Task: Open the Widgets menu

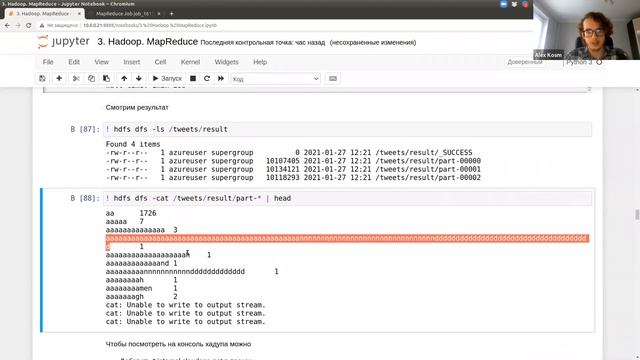Action: pyautogui.click(x=226, y=62)
